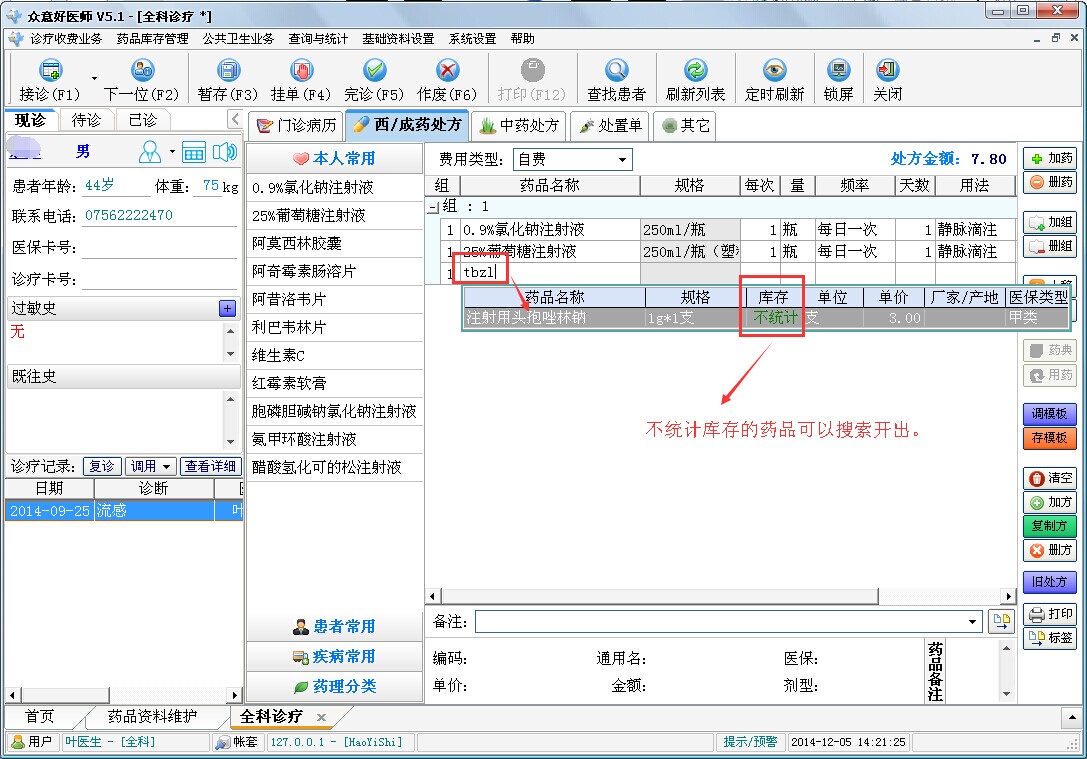Click 暂存(F3) save icon
The height and width of the screenshot is (759, 1087).
pos(228,70)
